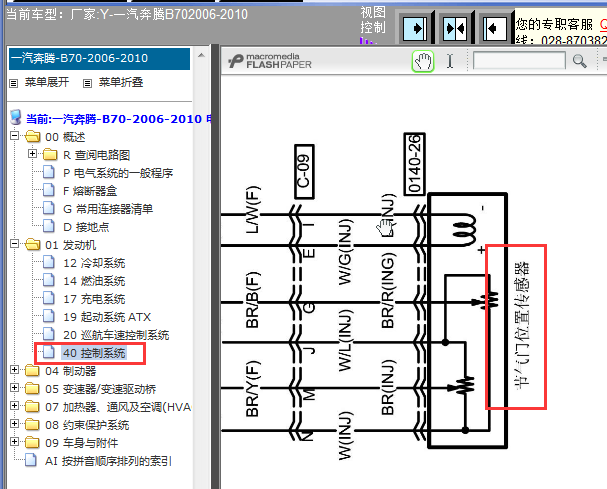Viewport: 607px width, 489px height.
Task: Select 08 约束保护系统 tree item
Action: [87, 425]
